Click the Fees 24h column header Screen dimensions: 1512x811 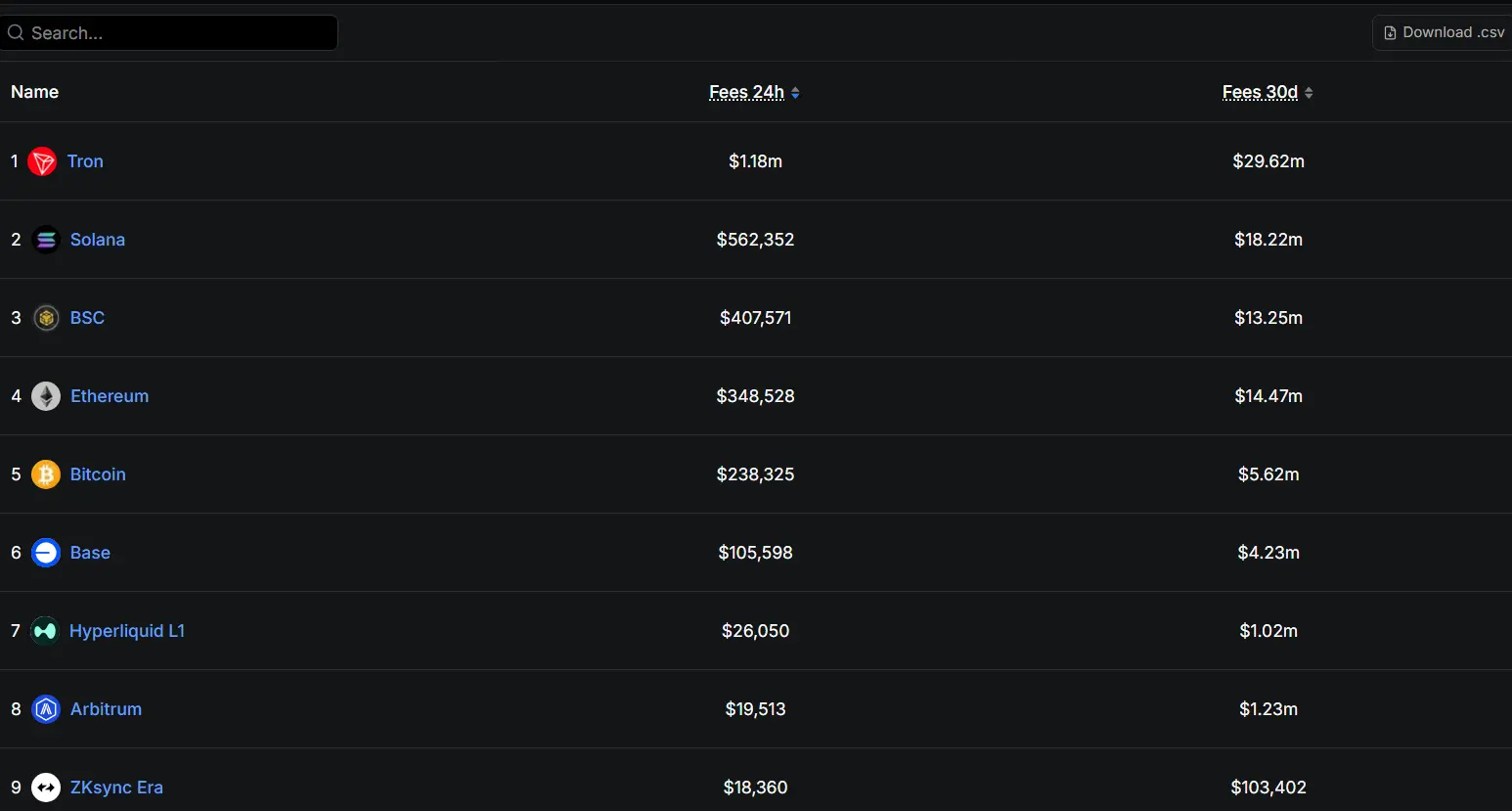click(747, 92)
